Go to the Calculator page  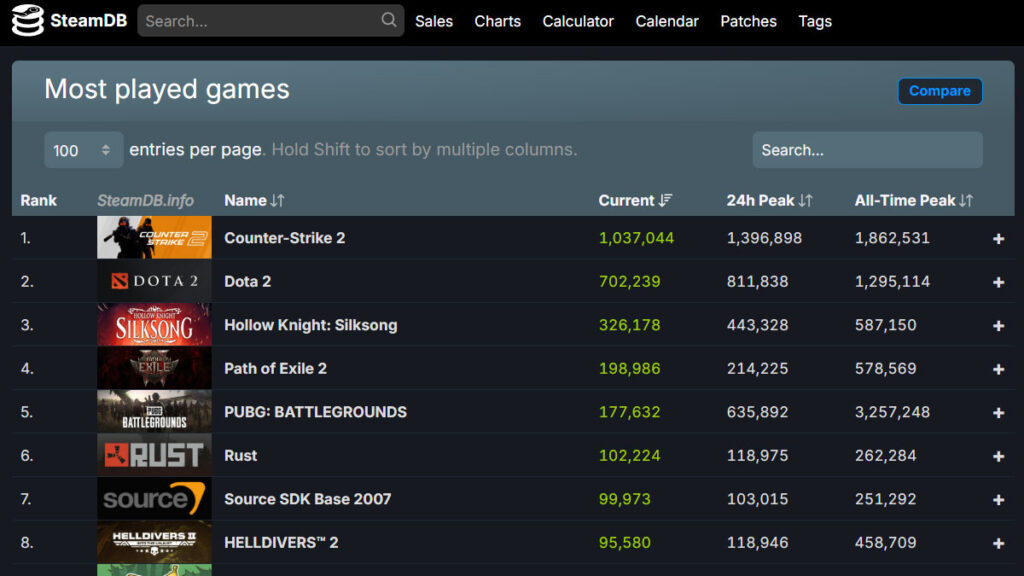coord(578,20)
